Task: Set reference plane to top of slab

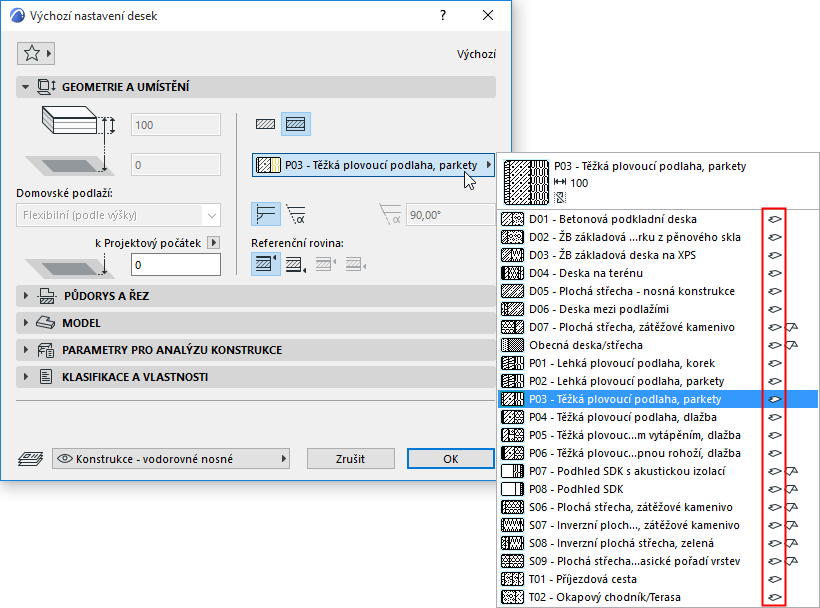Action: pos(266,264)
